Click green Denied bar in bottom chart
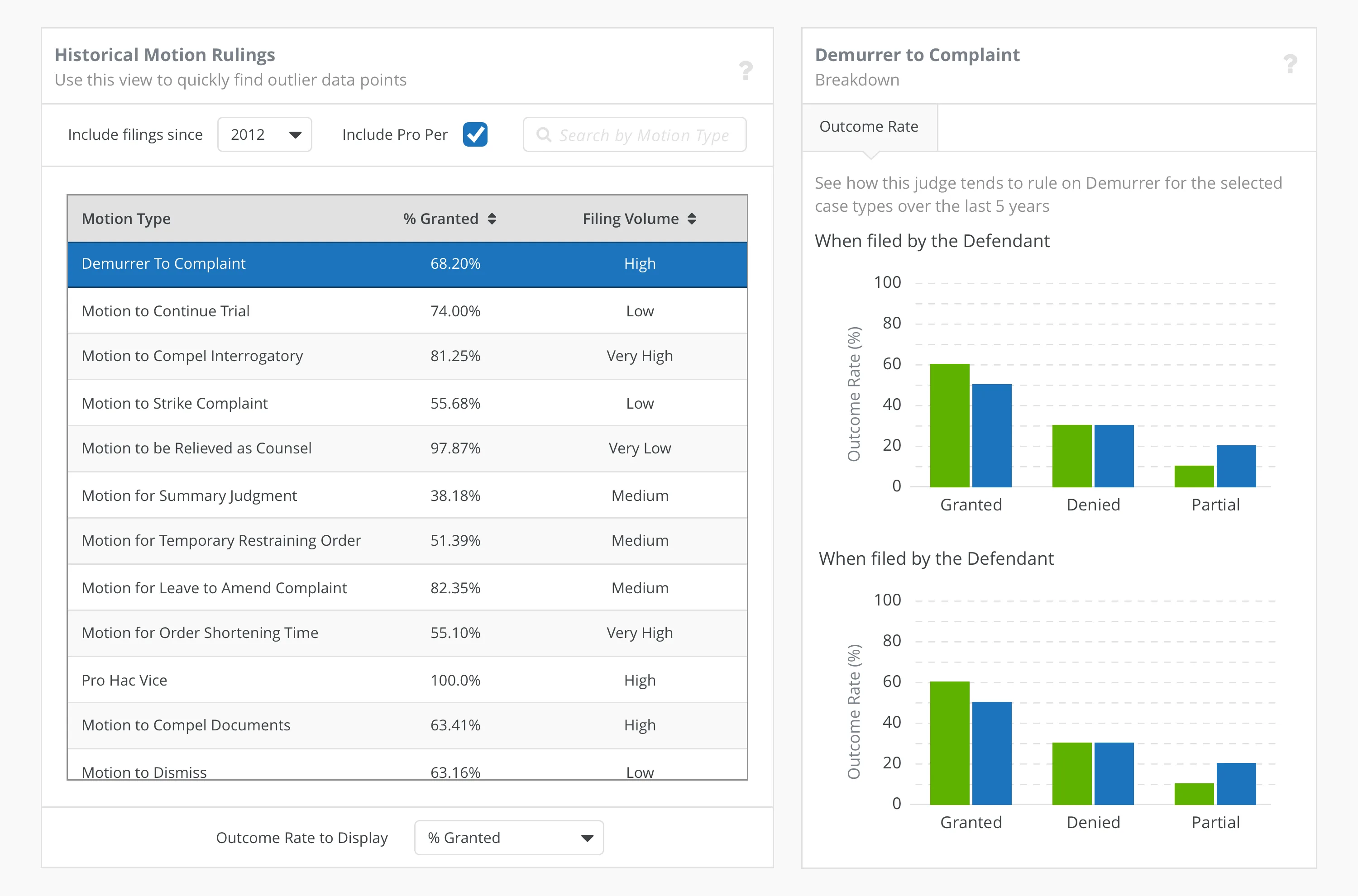The height and width of the screenshot is (896, 1358). coord(1071,774)
